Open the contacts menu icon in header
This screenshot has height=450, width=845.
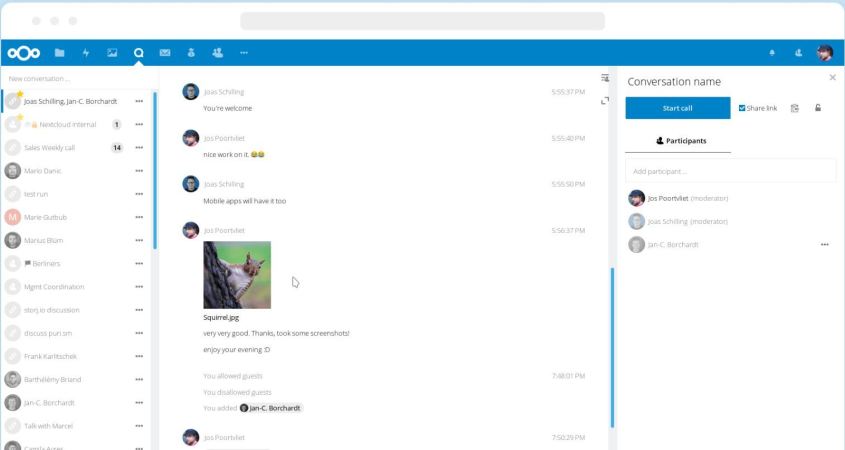click(798, 53)
